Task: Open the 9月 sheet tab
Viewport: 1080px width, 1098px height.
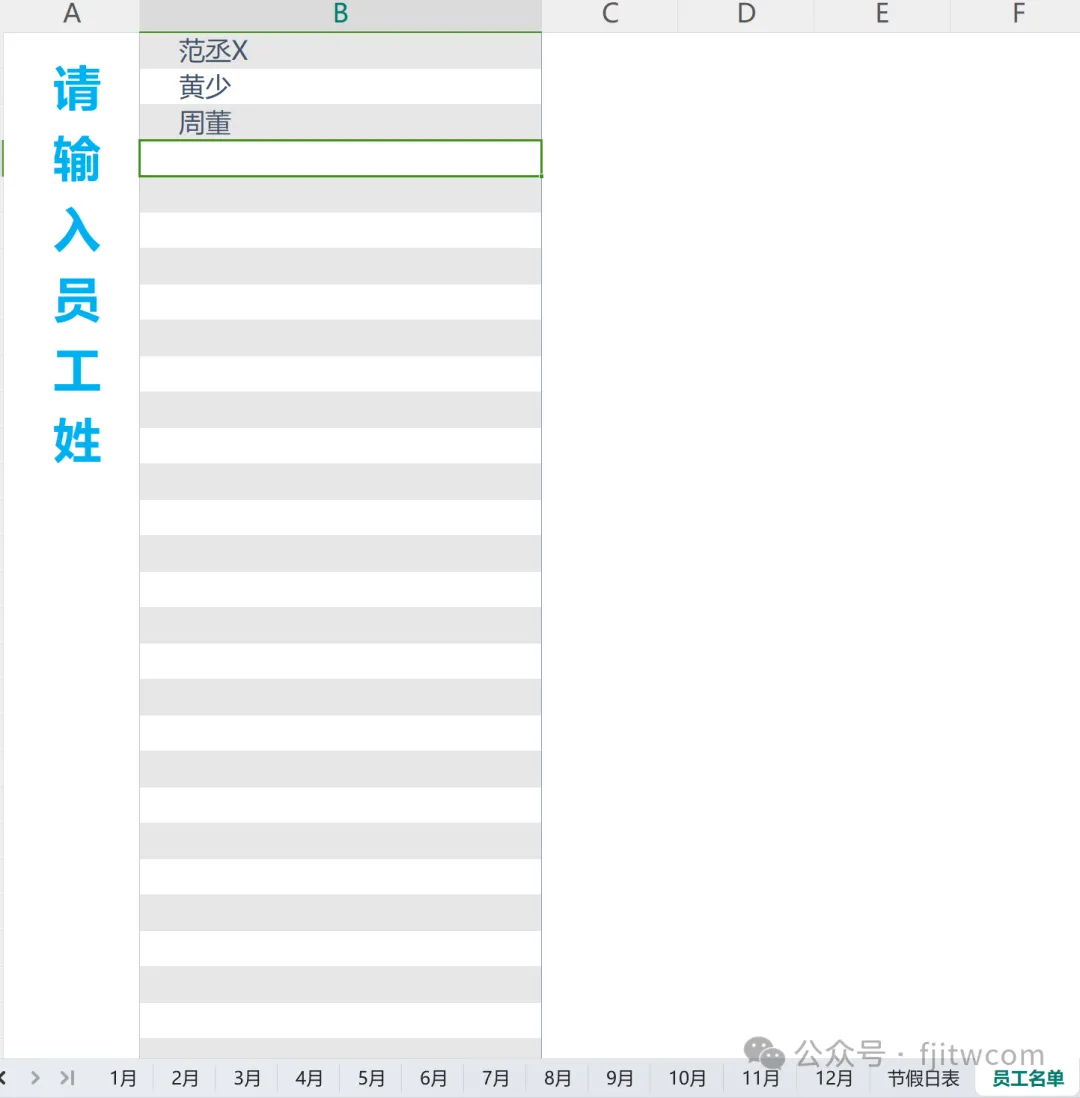Action: point(620,1078)
